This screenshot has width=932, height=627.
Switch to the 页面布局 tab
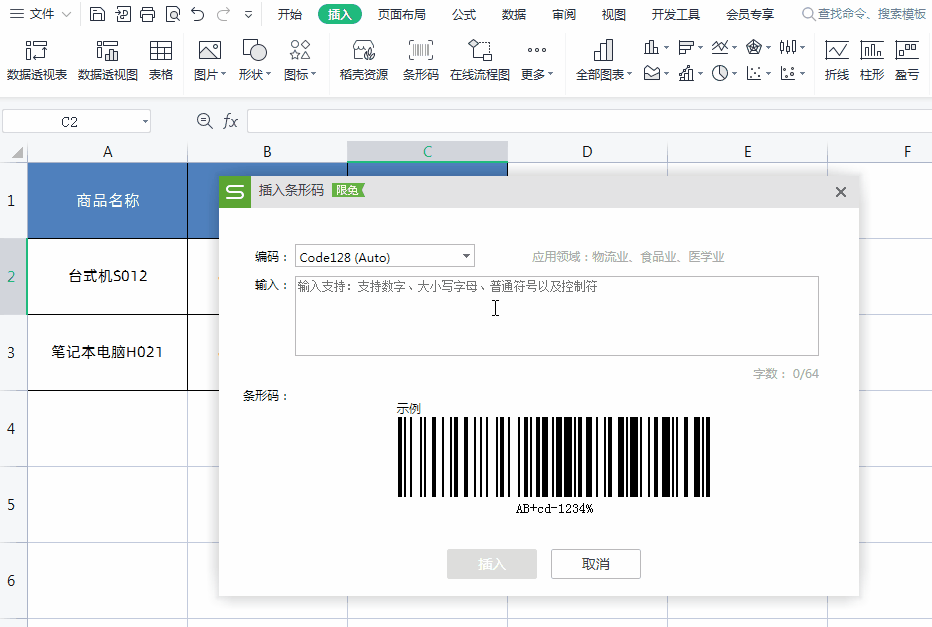(402, 14)
